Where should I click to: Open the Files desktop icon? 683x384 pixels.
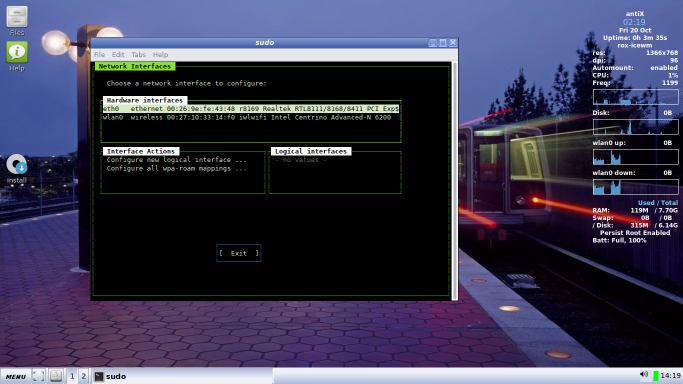point(17,20)
